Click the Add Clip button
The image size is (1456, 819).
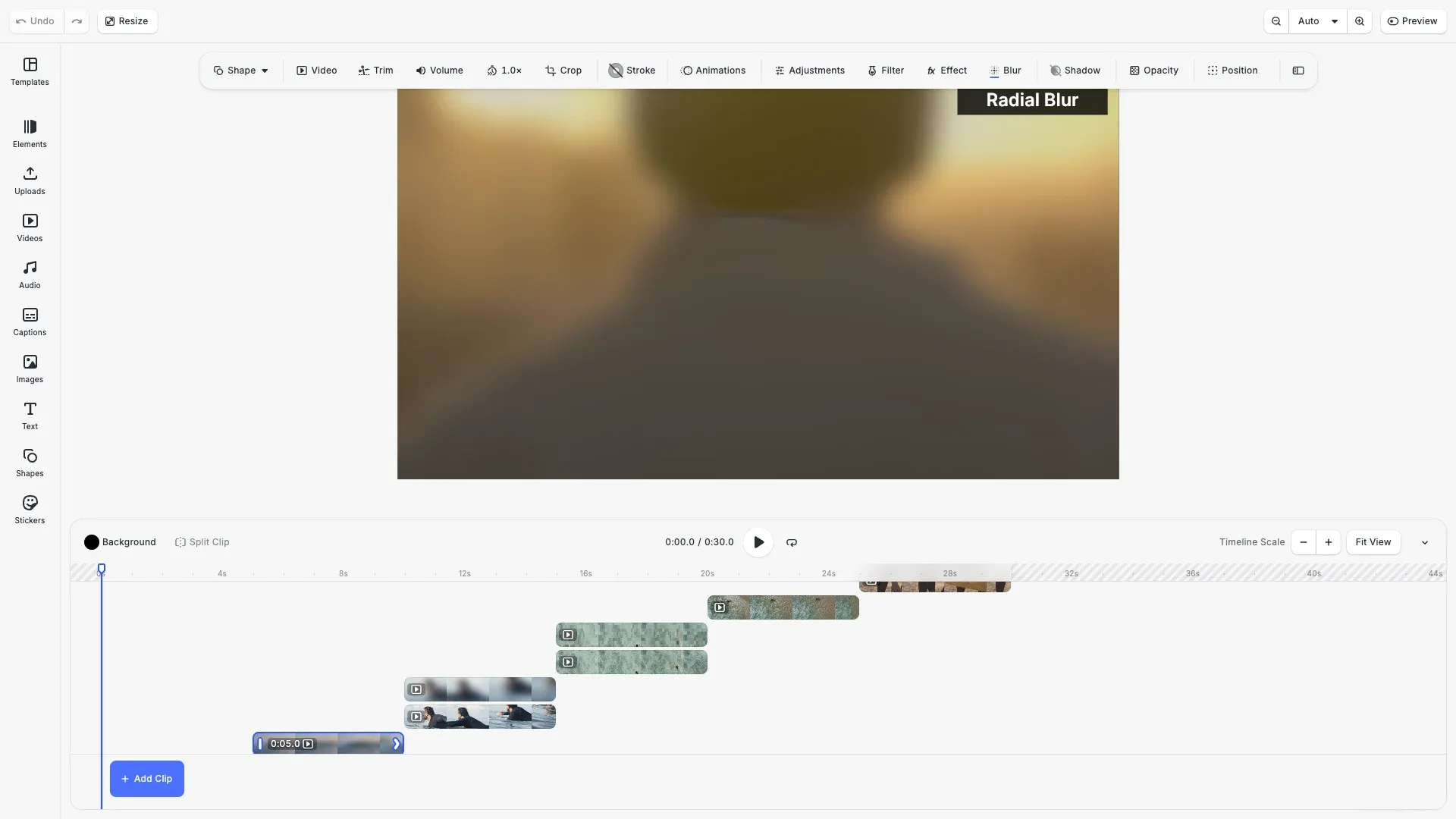pos(146,778)
